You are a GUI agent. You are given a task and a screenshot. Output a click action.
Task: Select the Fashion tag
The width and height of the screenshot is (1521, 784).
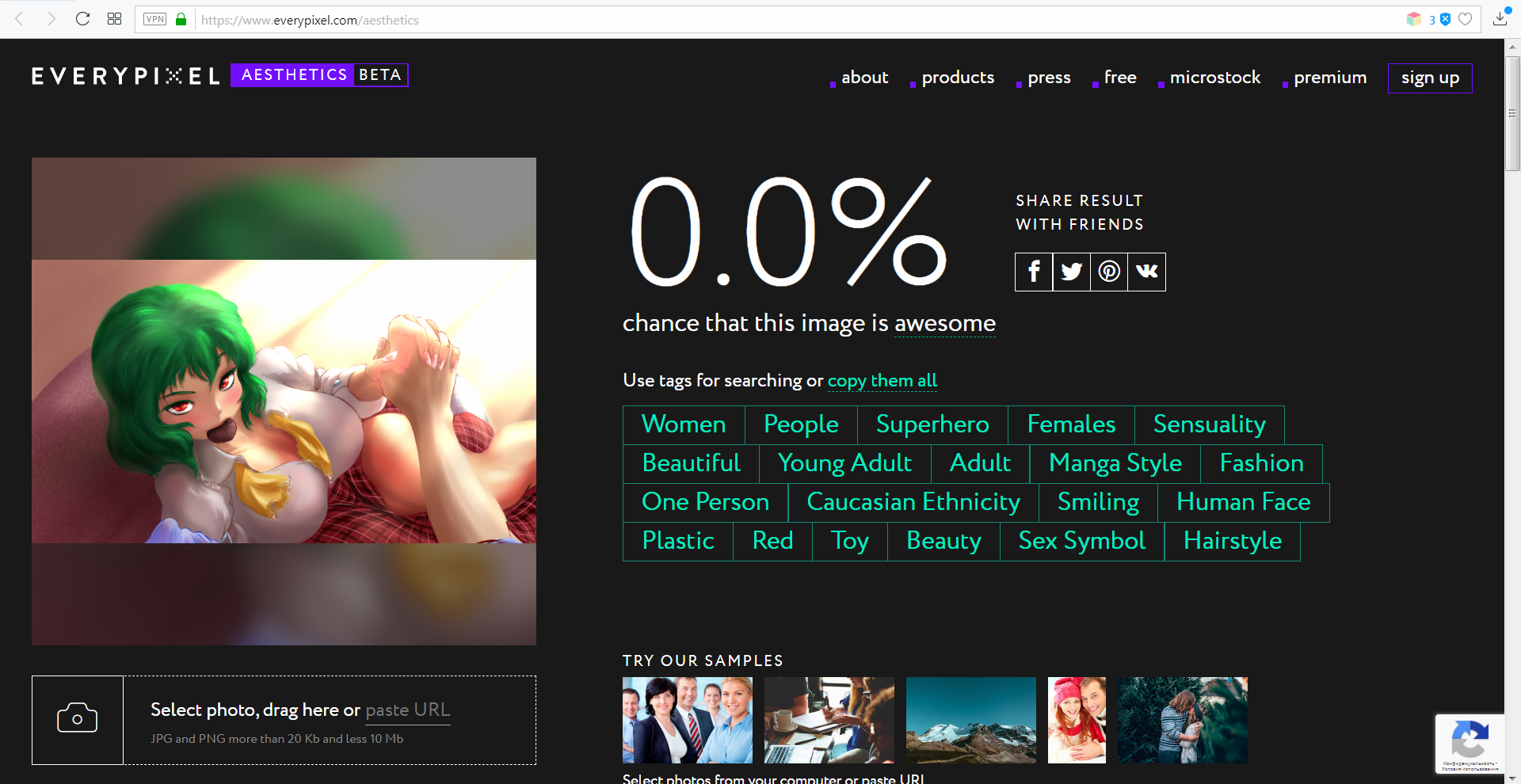point(1261,463)
